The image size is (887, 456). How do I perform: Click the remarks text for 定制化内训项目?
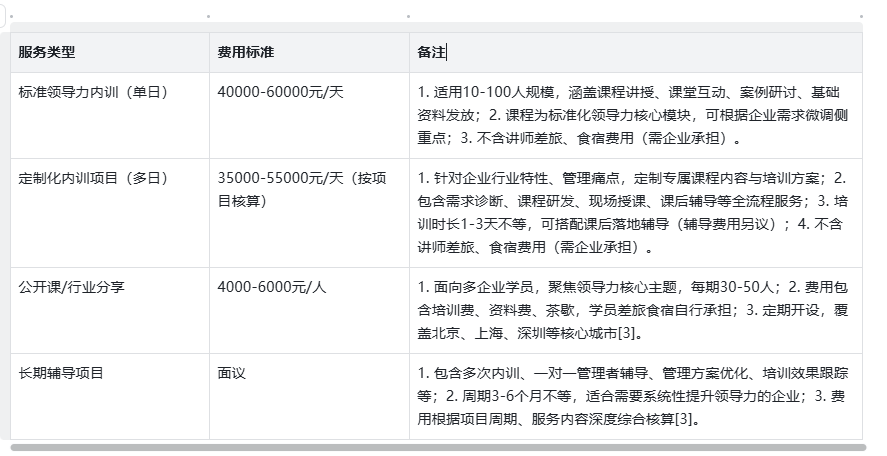point(632,211)
